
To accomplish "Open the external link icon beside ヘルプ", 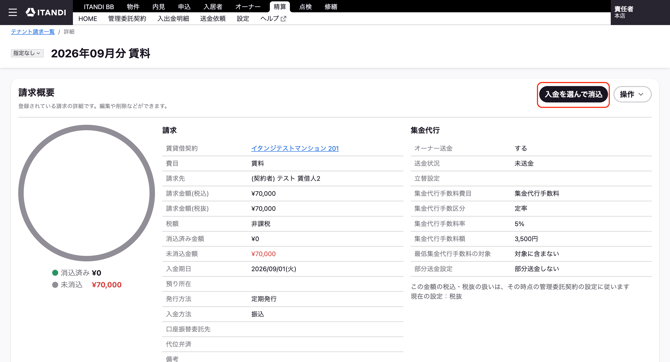I will point(283,19).
